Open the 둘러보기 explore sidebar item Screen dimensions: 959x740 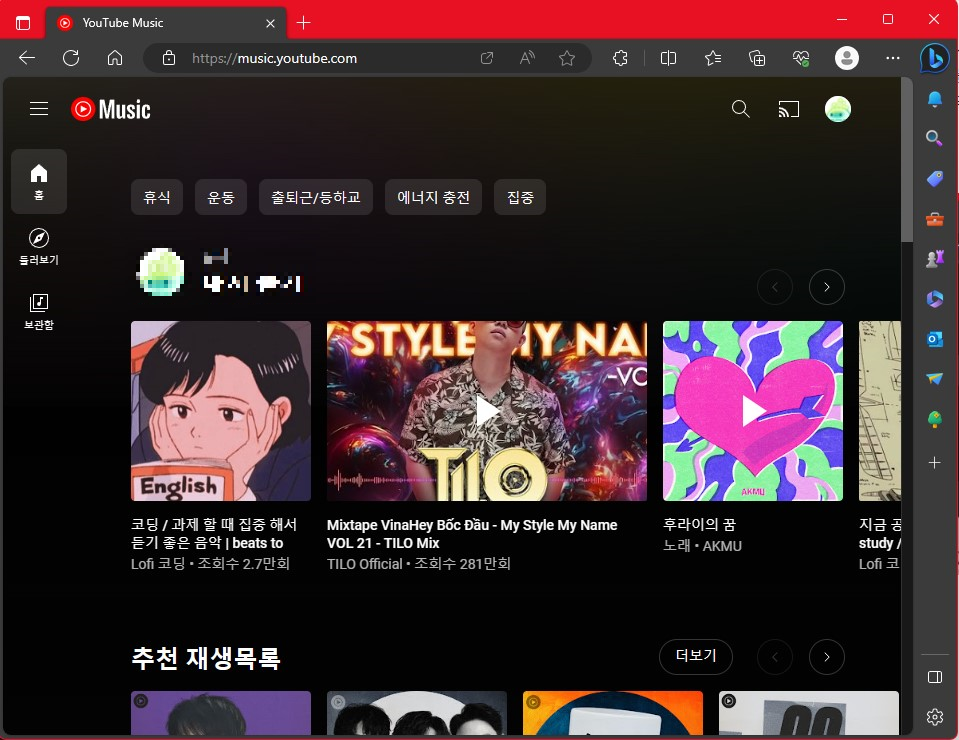click(39, 246)
